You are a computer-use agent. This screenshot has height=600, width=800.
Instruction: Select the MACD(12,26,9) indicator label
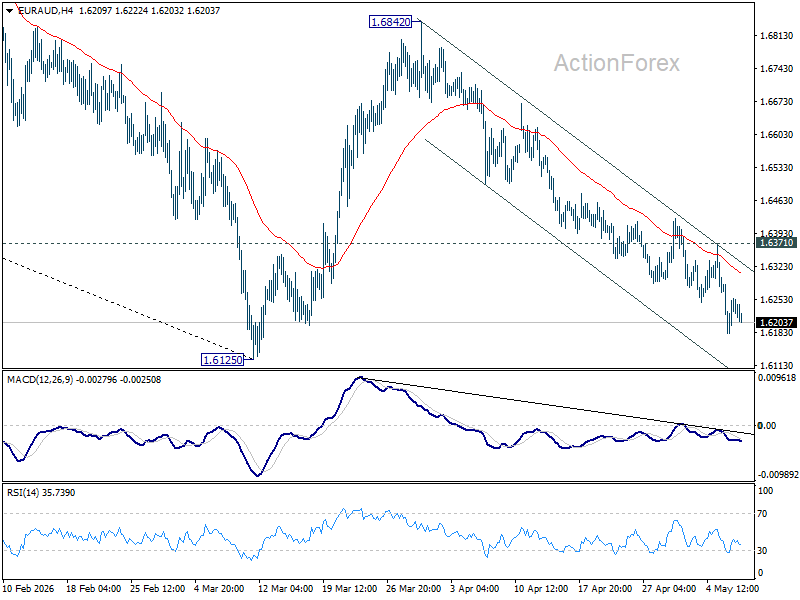point(40,380)
